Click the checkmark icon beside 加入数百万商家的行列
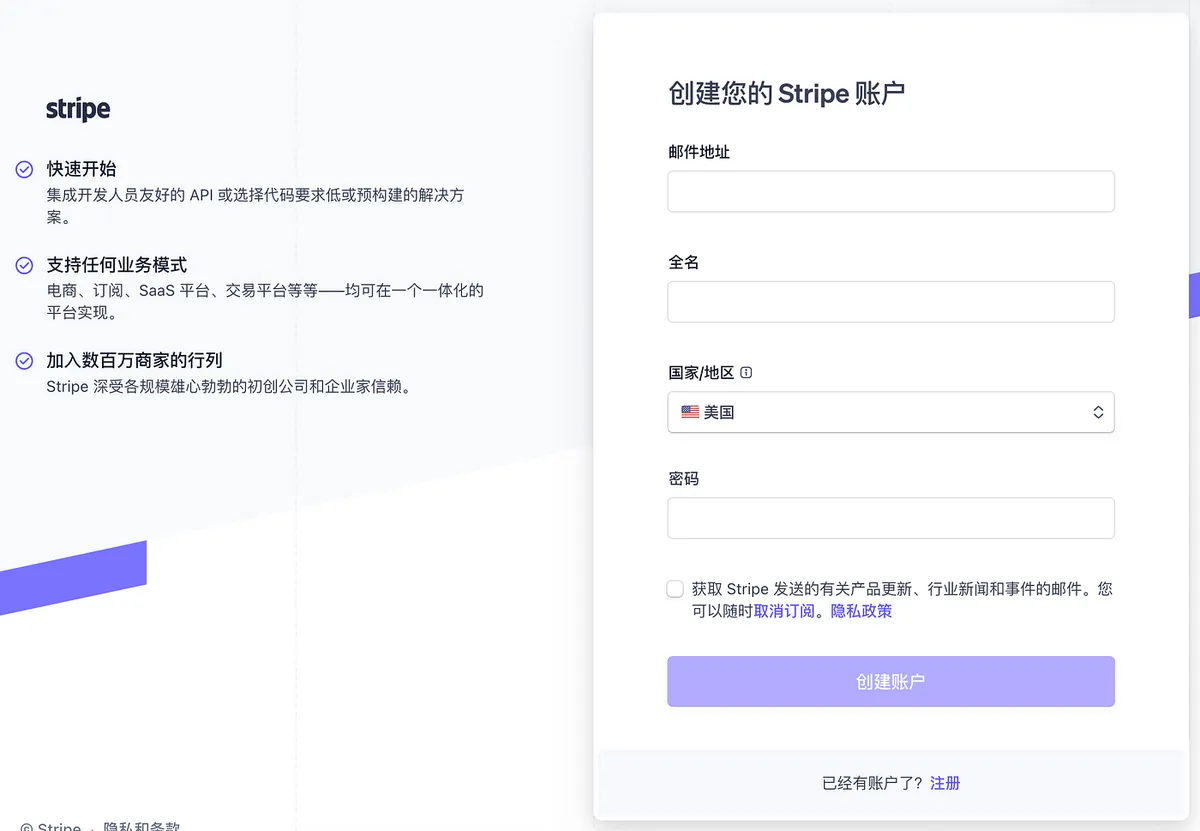Screen dimensions: 1200x831 [x=25, y=361]
